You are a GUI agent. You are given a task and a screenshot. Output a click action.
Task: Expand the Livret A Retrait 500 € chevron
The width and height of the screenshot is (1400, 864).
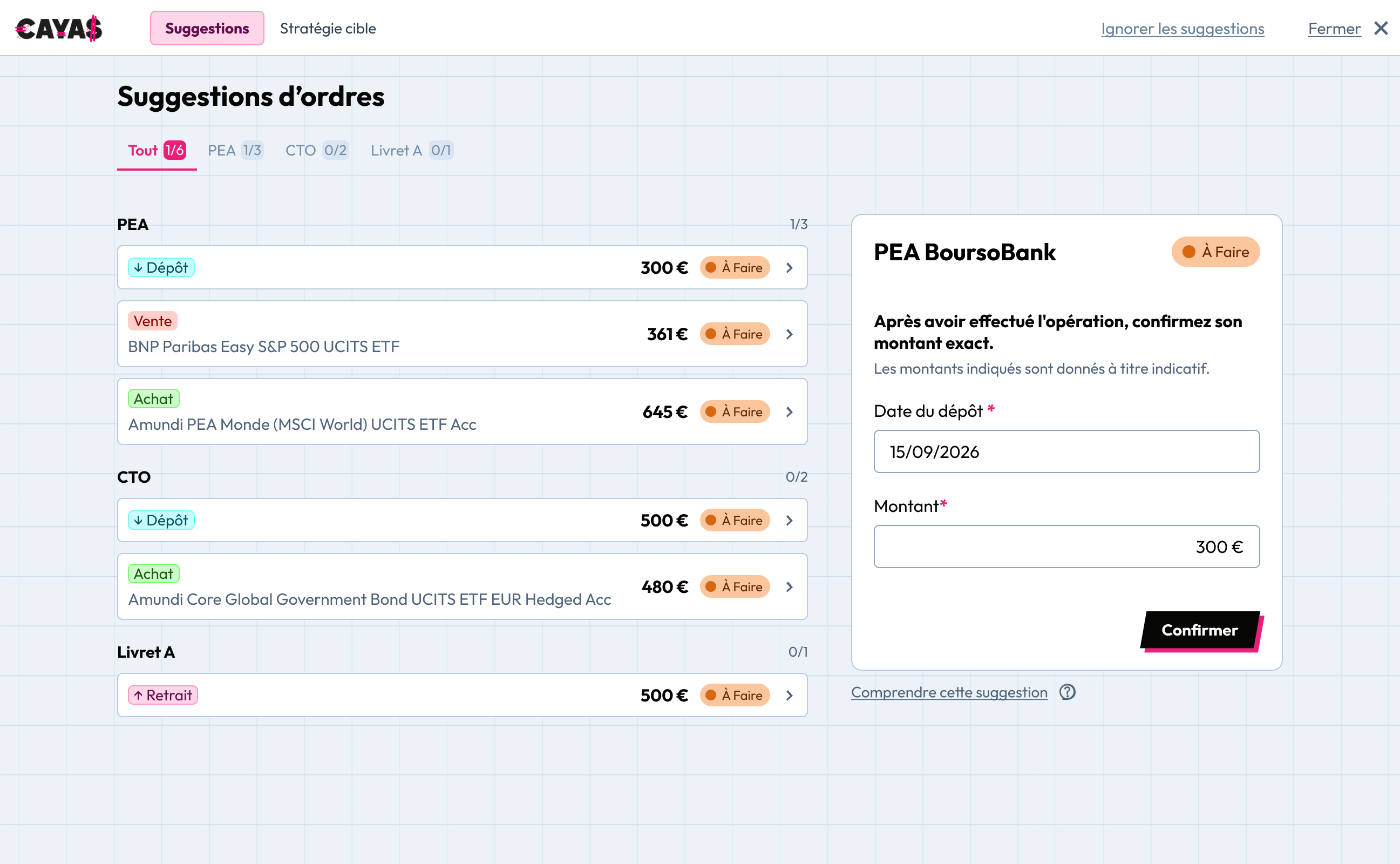pos(789,695)
